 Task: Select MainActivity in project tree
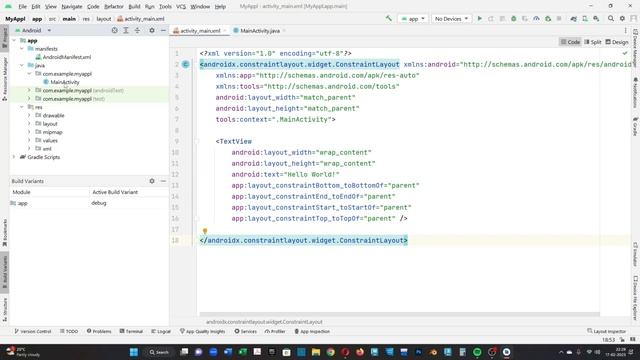point(65,82)
